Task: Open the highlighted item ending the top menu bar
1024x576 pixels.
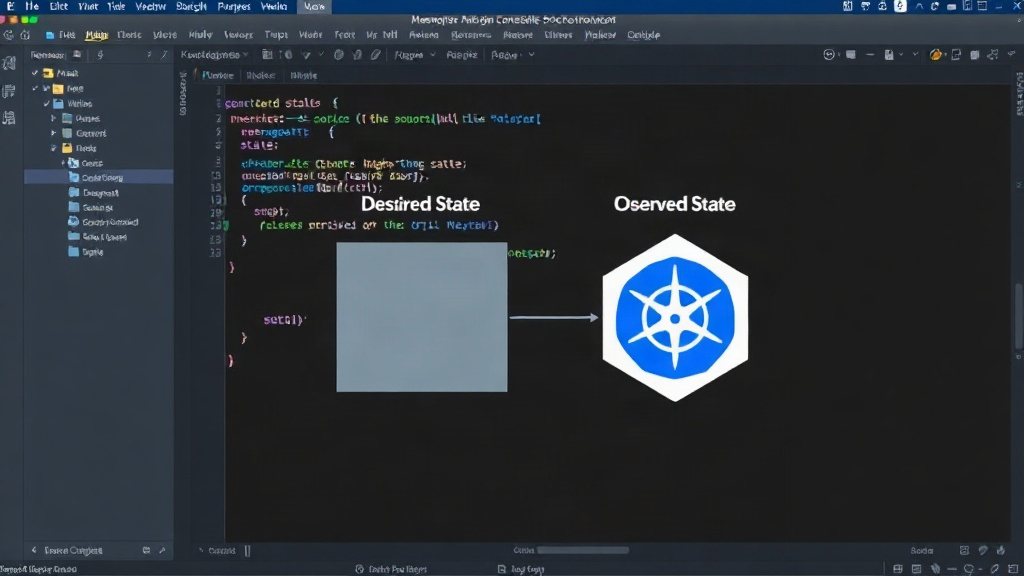Action: click(314, 7)
